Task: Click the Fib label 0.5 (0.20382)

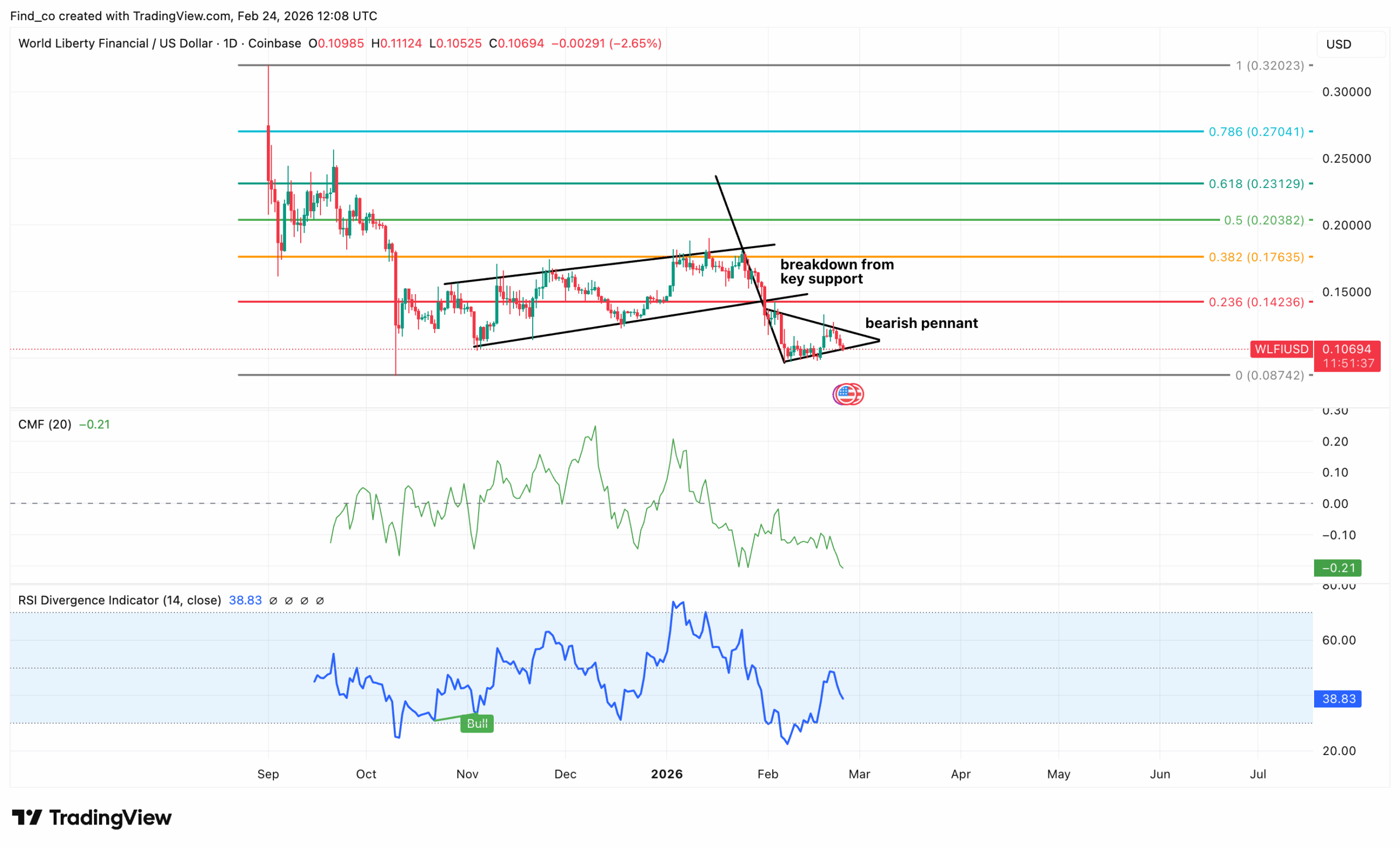Action: pyautogui.click(x=1264, y=220)
